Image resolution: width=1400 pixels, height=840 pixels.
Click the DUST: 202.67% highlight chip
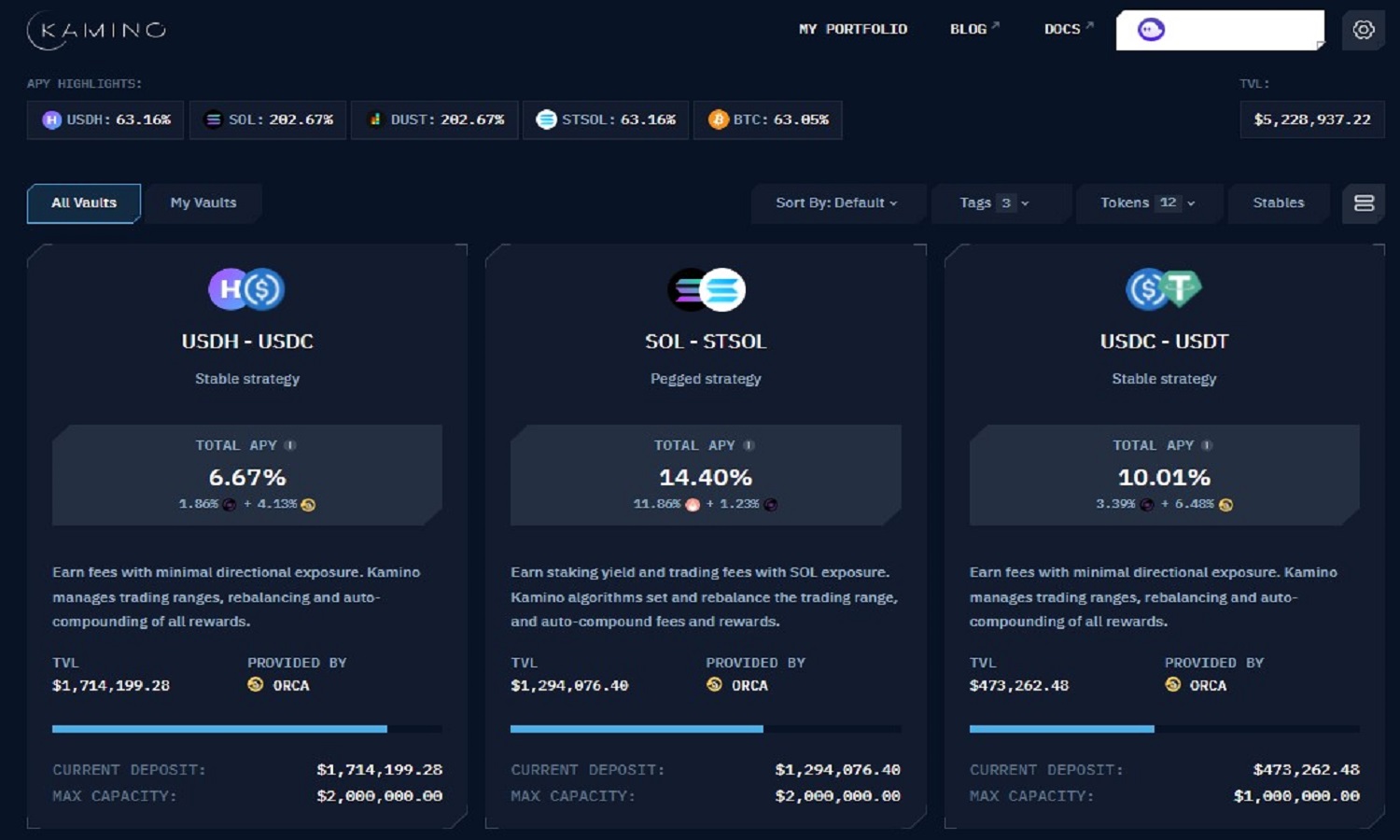435,119
